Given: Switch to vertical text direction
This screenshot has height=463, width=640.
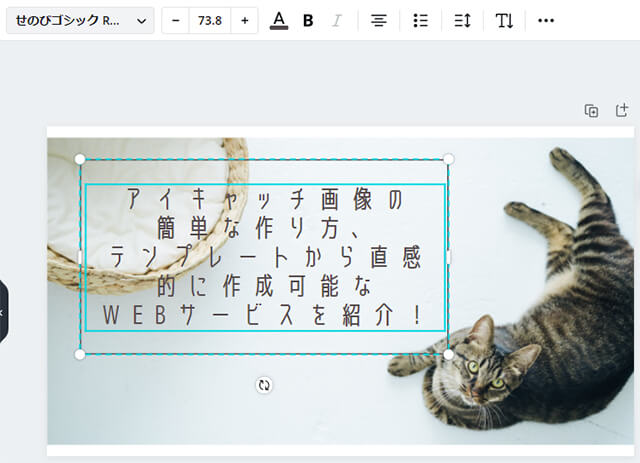Looking at the screenshot, I should (504, 20).
